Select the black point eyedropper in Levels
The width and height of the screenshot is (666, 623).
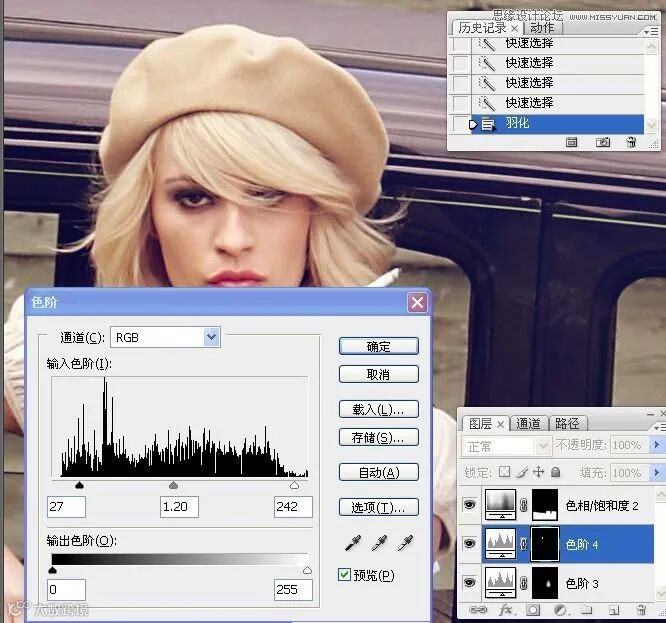353,543
